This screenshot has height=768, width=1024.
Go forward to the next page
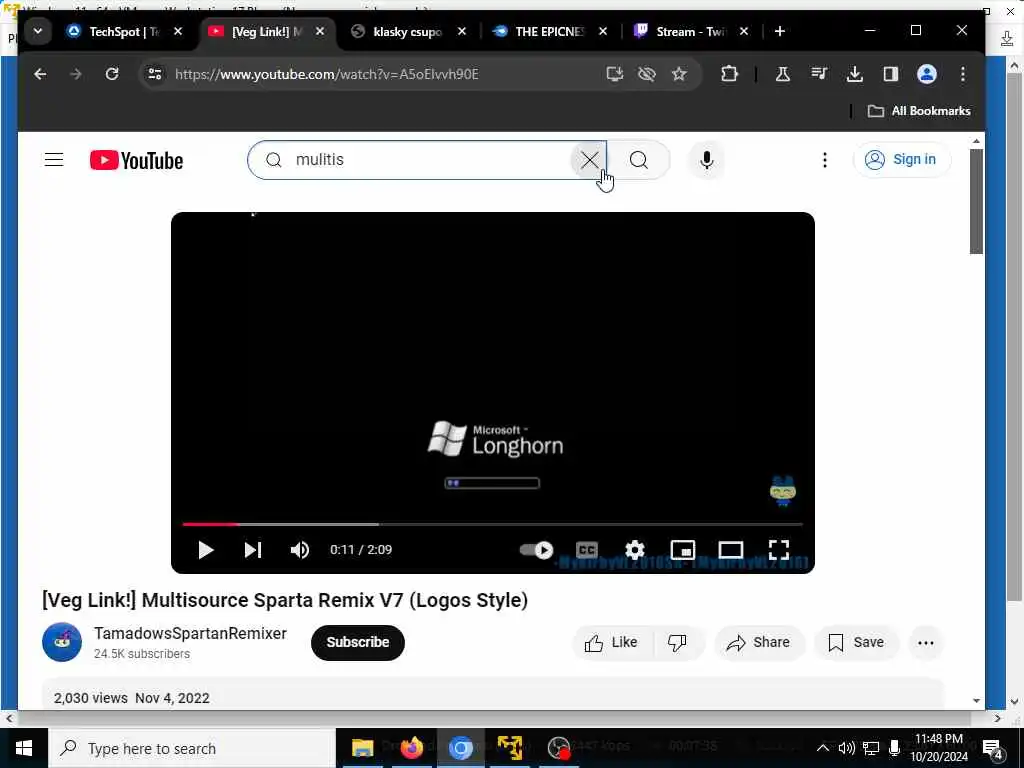pos(76,74)
